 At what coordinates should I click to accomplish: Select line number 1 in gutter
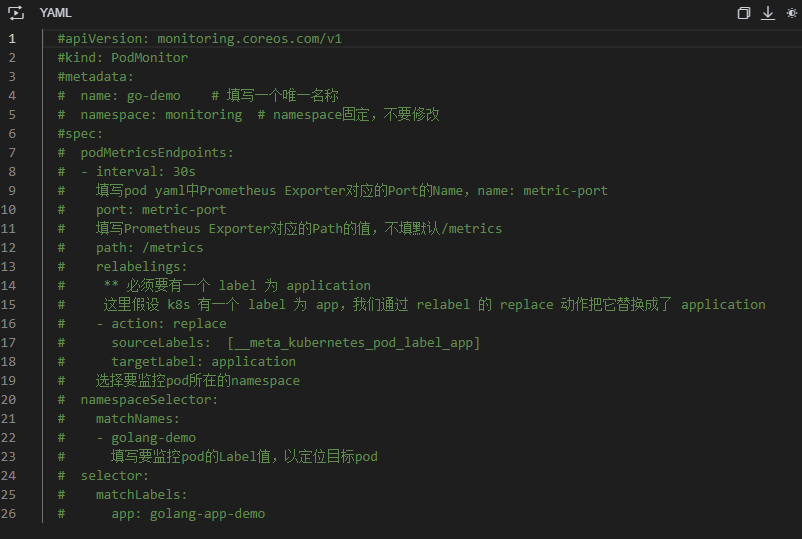(x=12, y=39)
